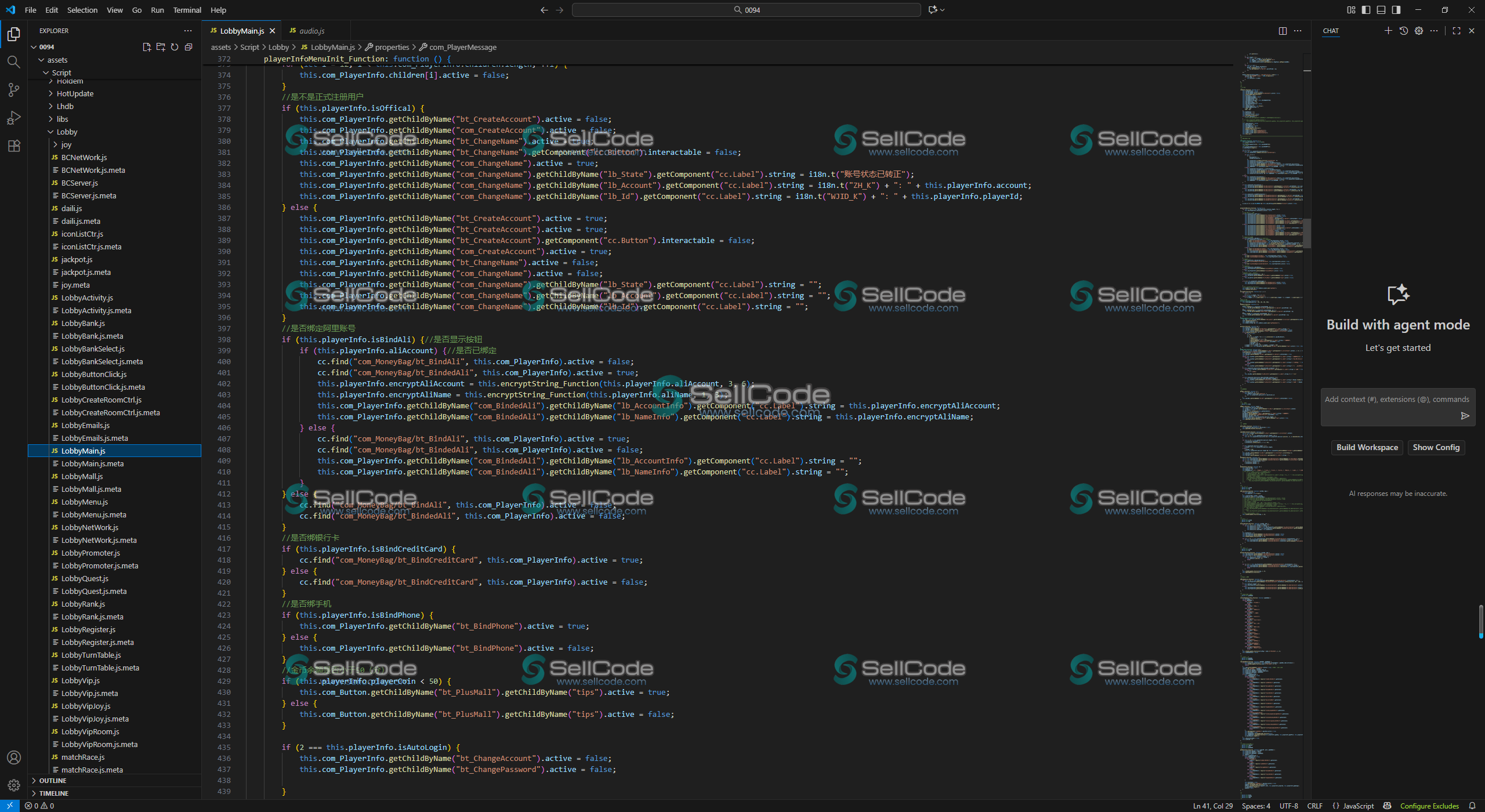Toggle the primary side bar layout button
Viewport: 1485px width, 812px height.
pyautogui.click(x=1366, y=10)
